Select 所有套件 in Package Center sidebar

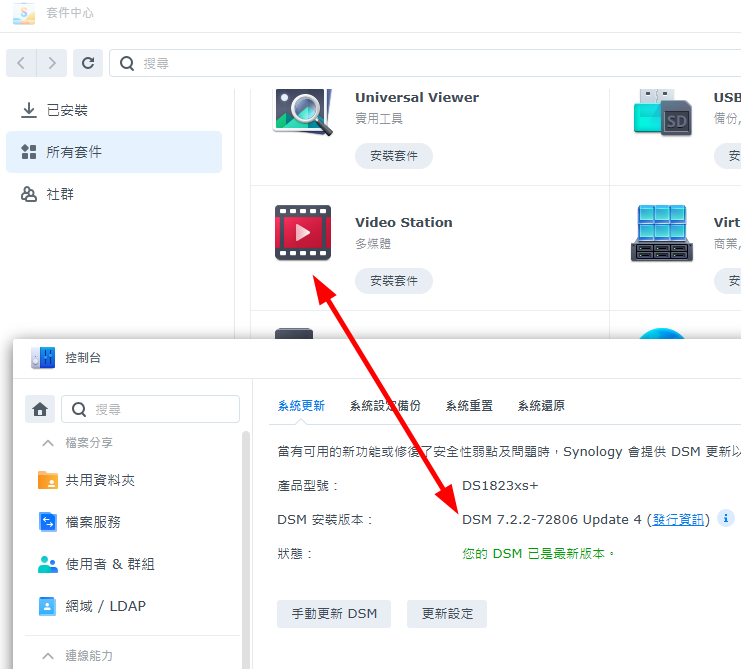[114, 152]
